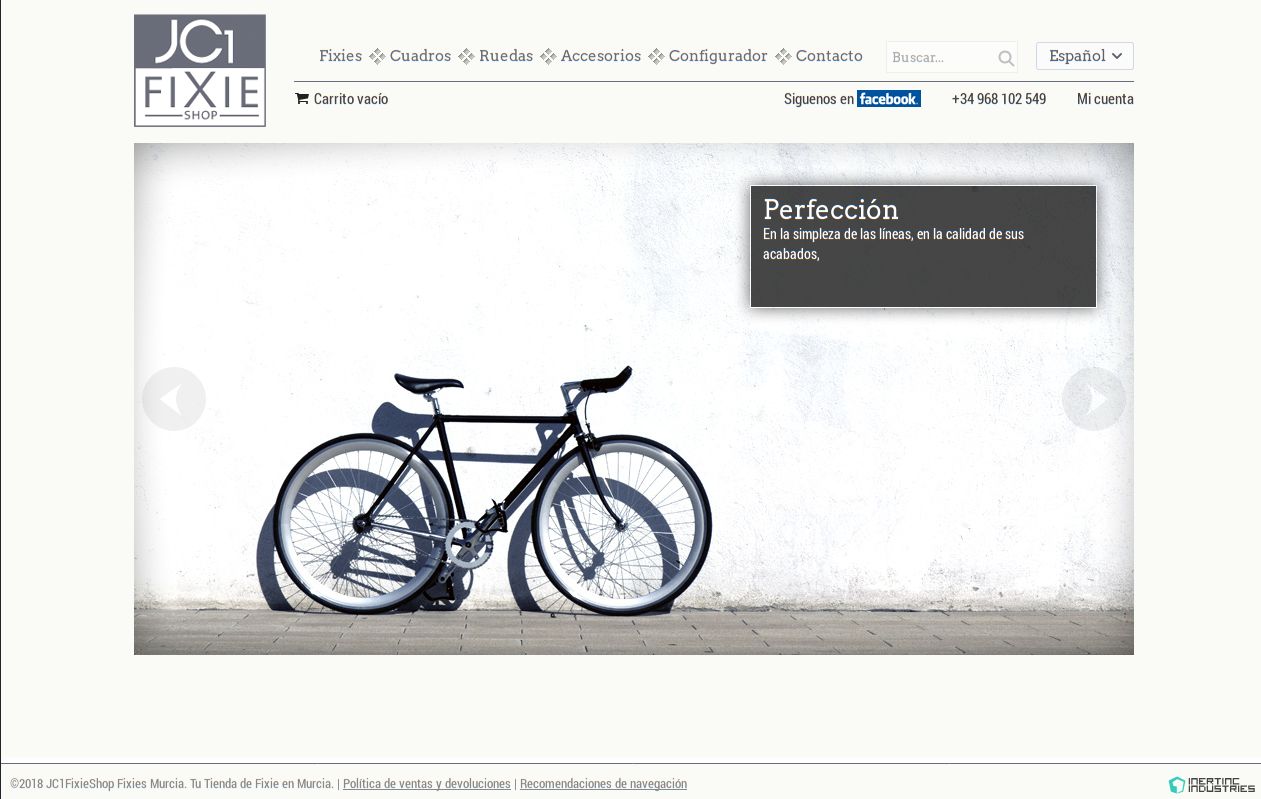1261x799 pixels.
Task: Click the Perfección slide caption box
Action: 923,246
